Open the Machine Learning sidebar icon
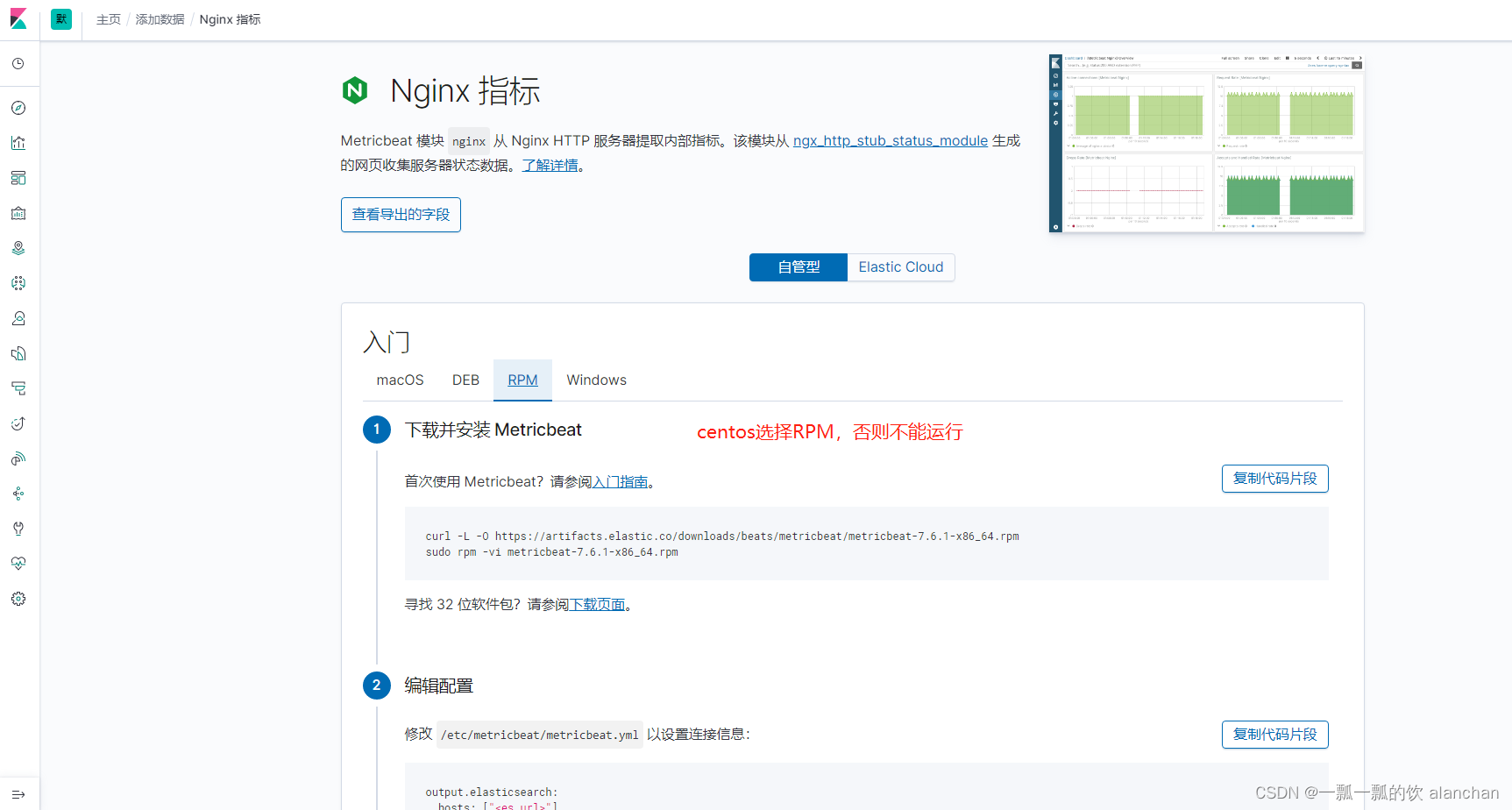This screenshot has width=1512, height=810. (18, 282)
